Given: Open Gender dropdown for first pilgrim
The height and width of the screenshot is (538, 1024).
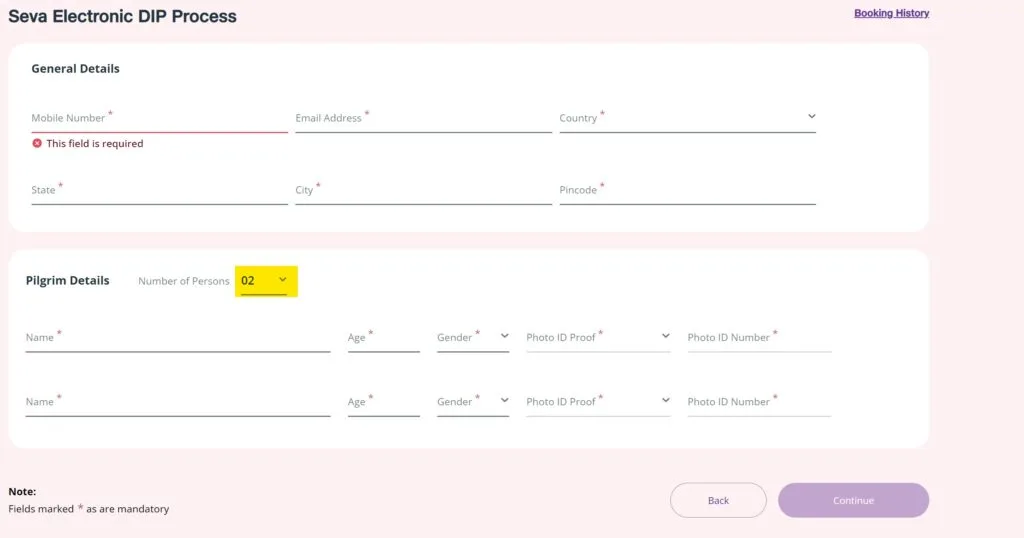Looking at the screenshot, I should coord(473,338).
